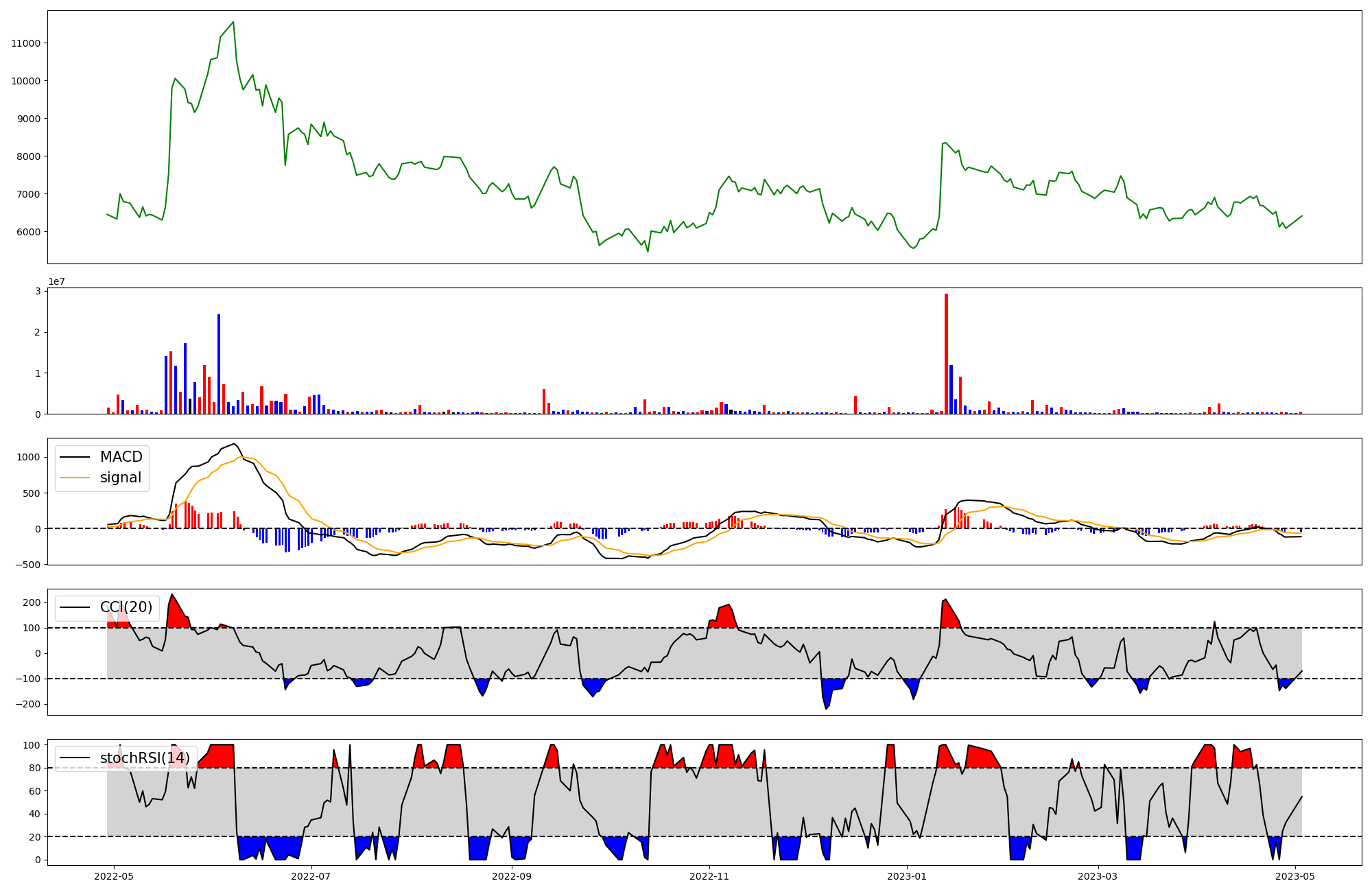This screenshot has height=892, width=1372.
Task: Click the 1e7 volume scale label
Action: [56, 281]
